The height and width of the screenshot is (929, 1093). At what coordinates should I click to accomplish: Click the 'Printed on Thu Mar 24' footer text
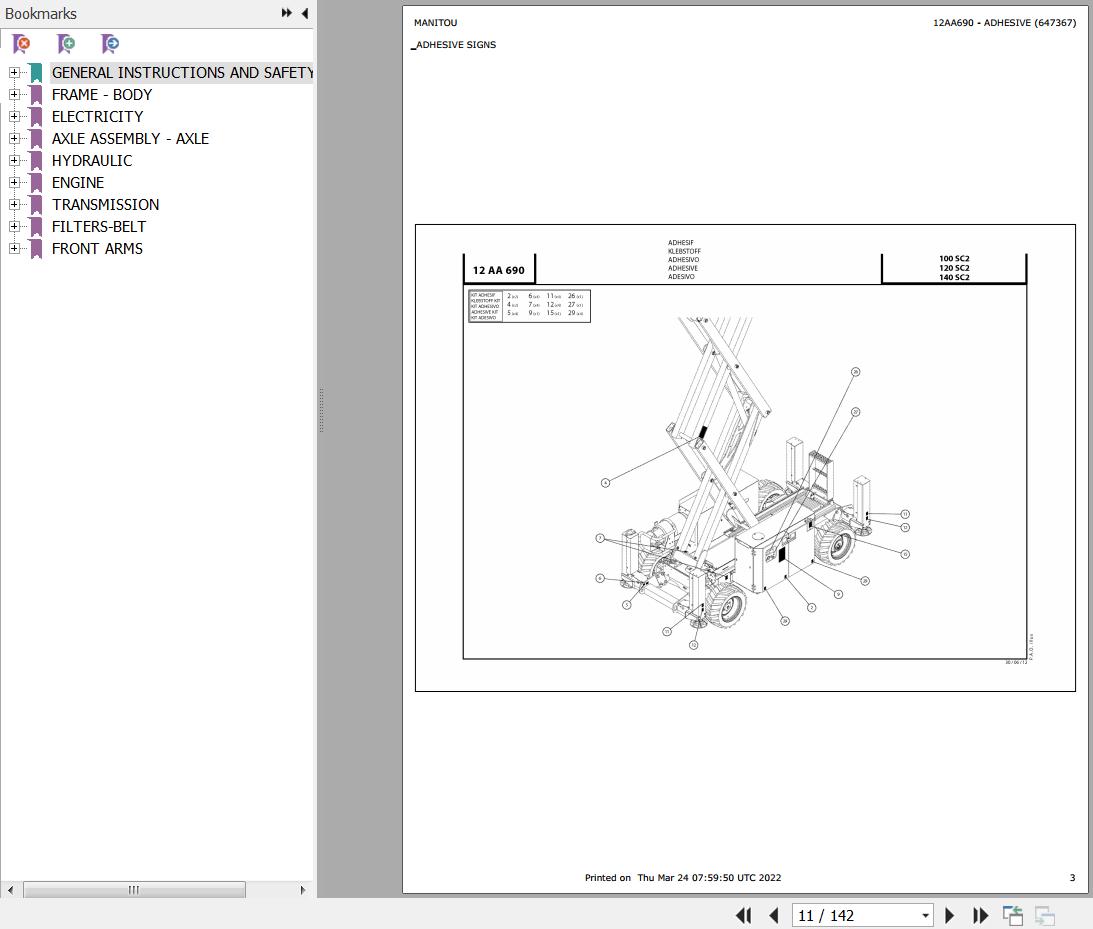pos(683,877)
